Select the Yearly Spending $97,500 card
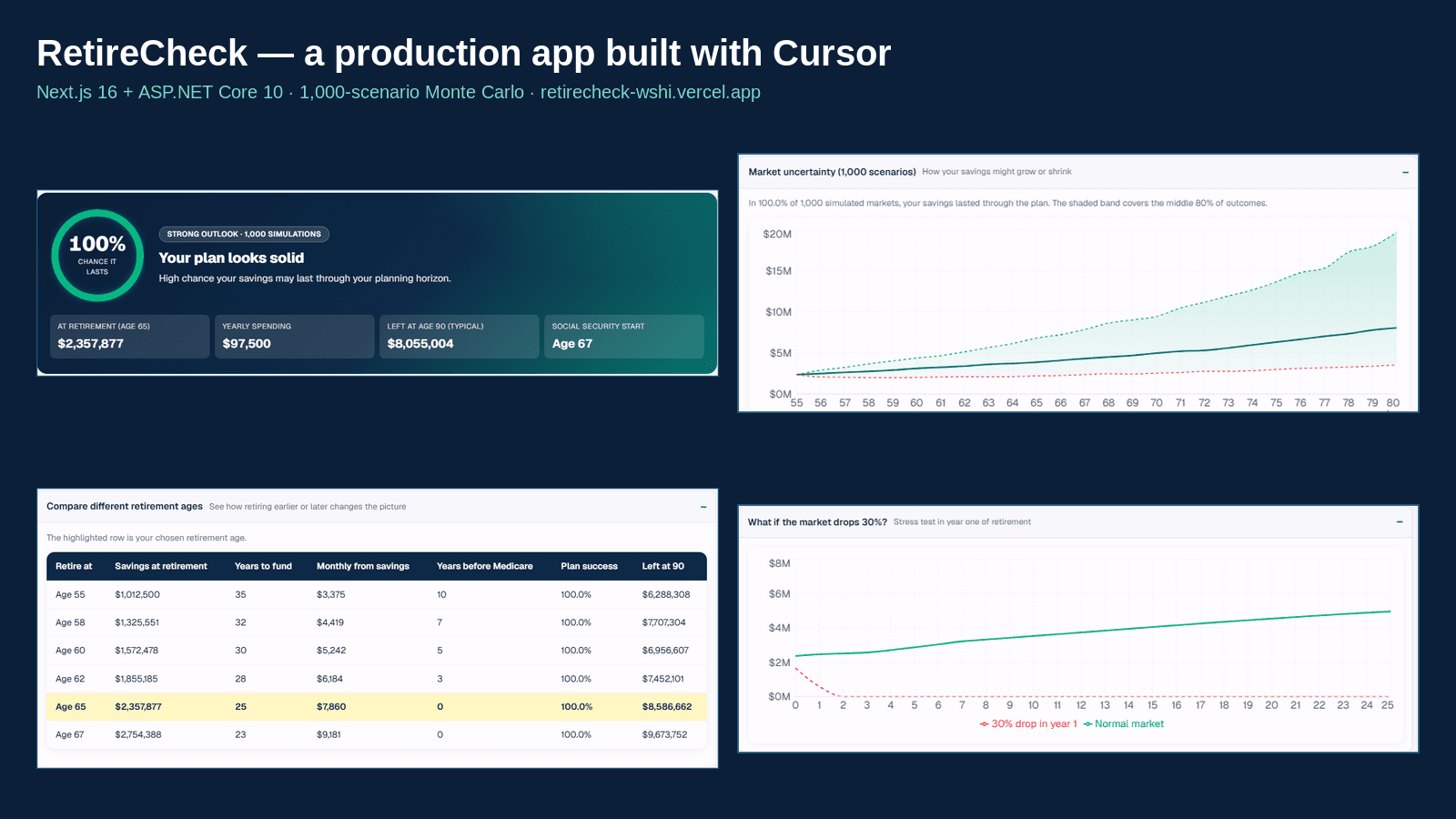The image size is (1456, 819). [294, 337]
